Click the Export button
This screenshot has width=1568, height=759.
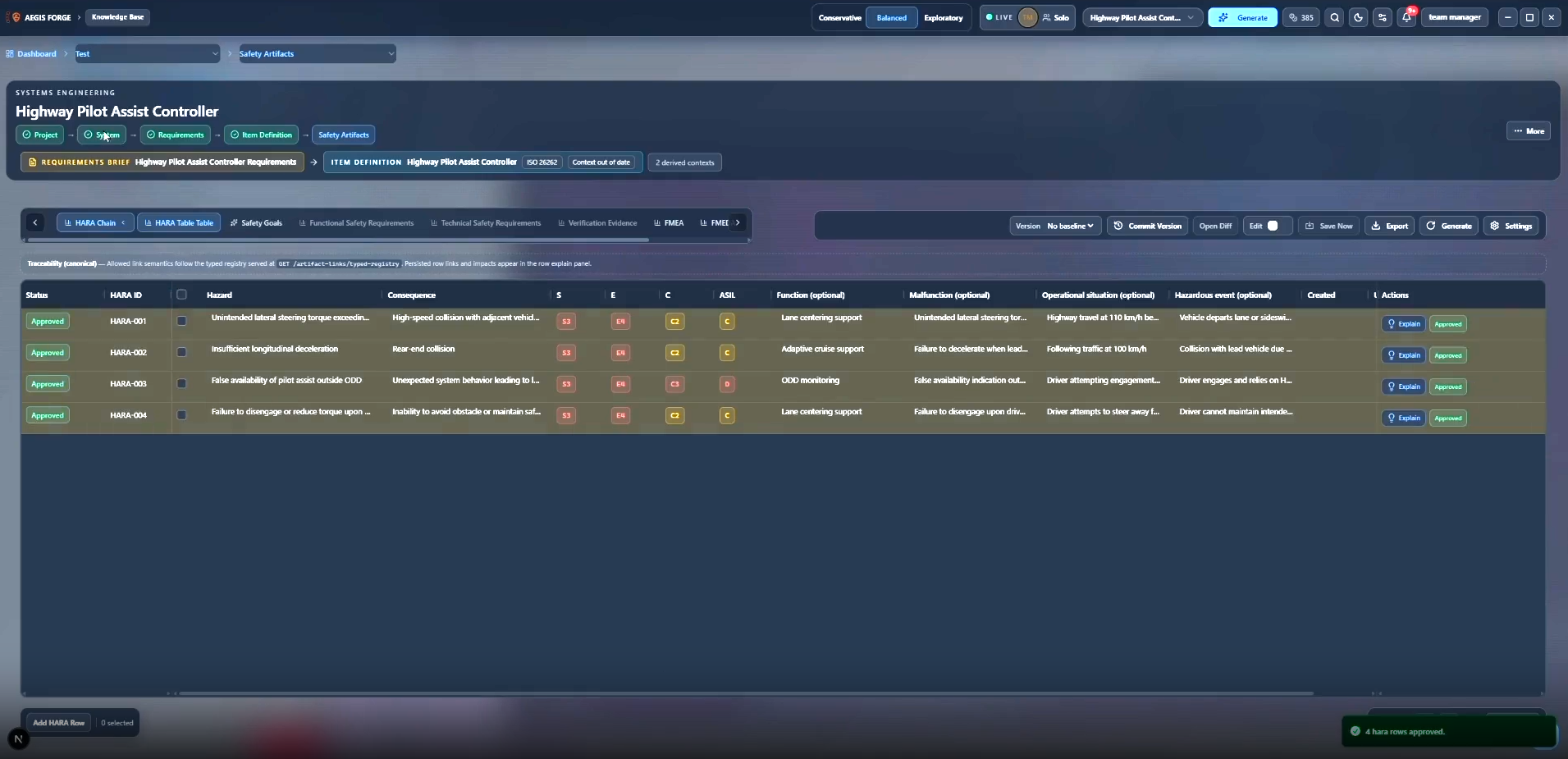(x=1390, y=226)
